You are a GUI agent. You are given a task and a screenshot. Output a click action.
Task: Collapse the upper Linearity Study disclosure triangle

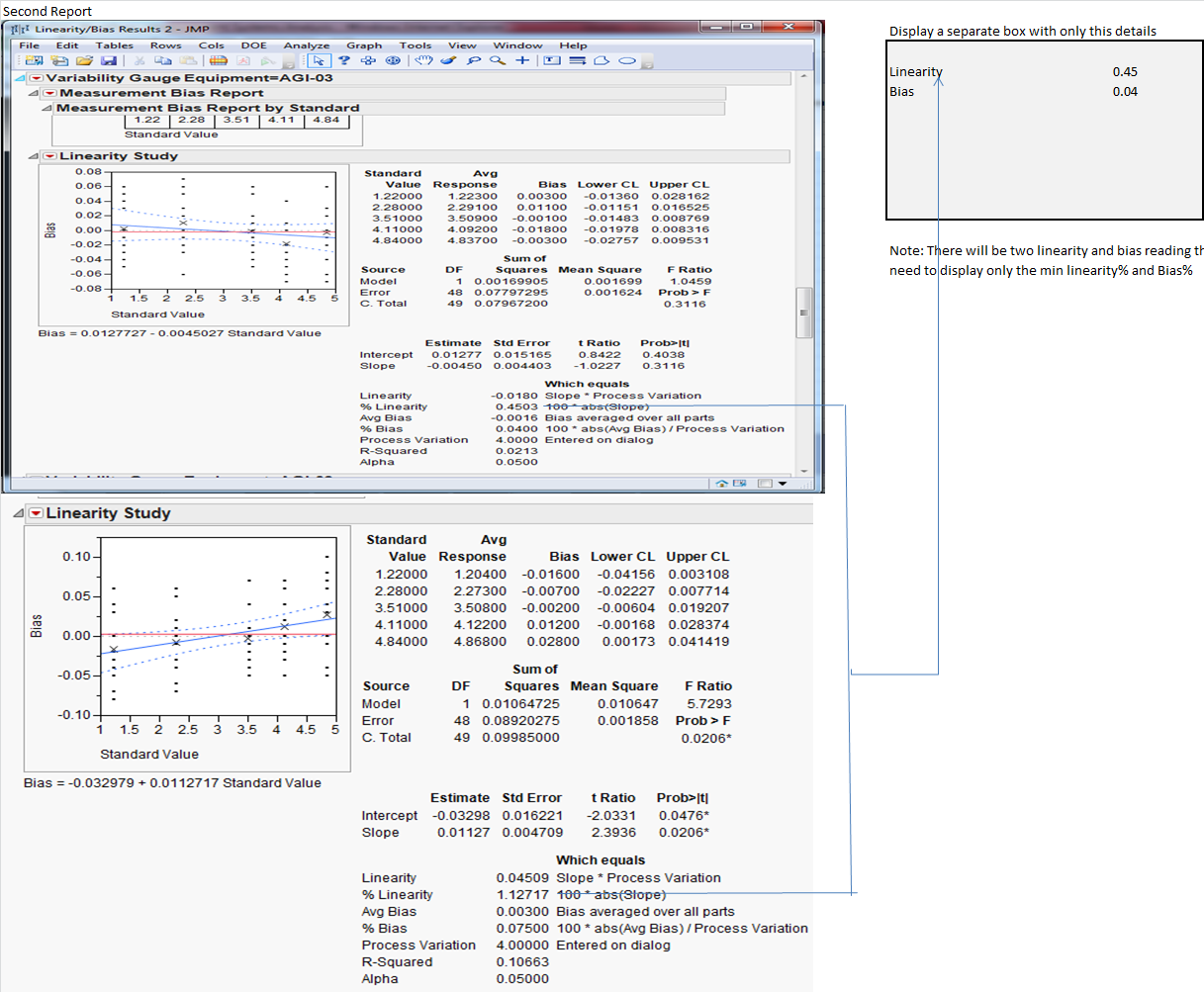(36, 156)
